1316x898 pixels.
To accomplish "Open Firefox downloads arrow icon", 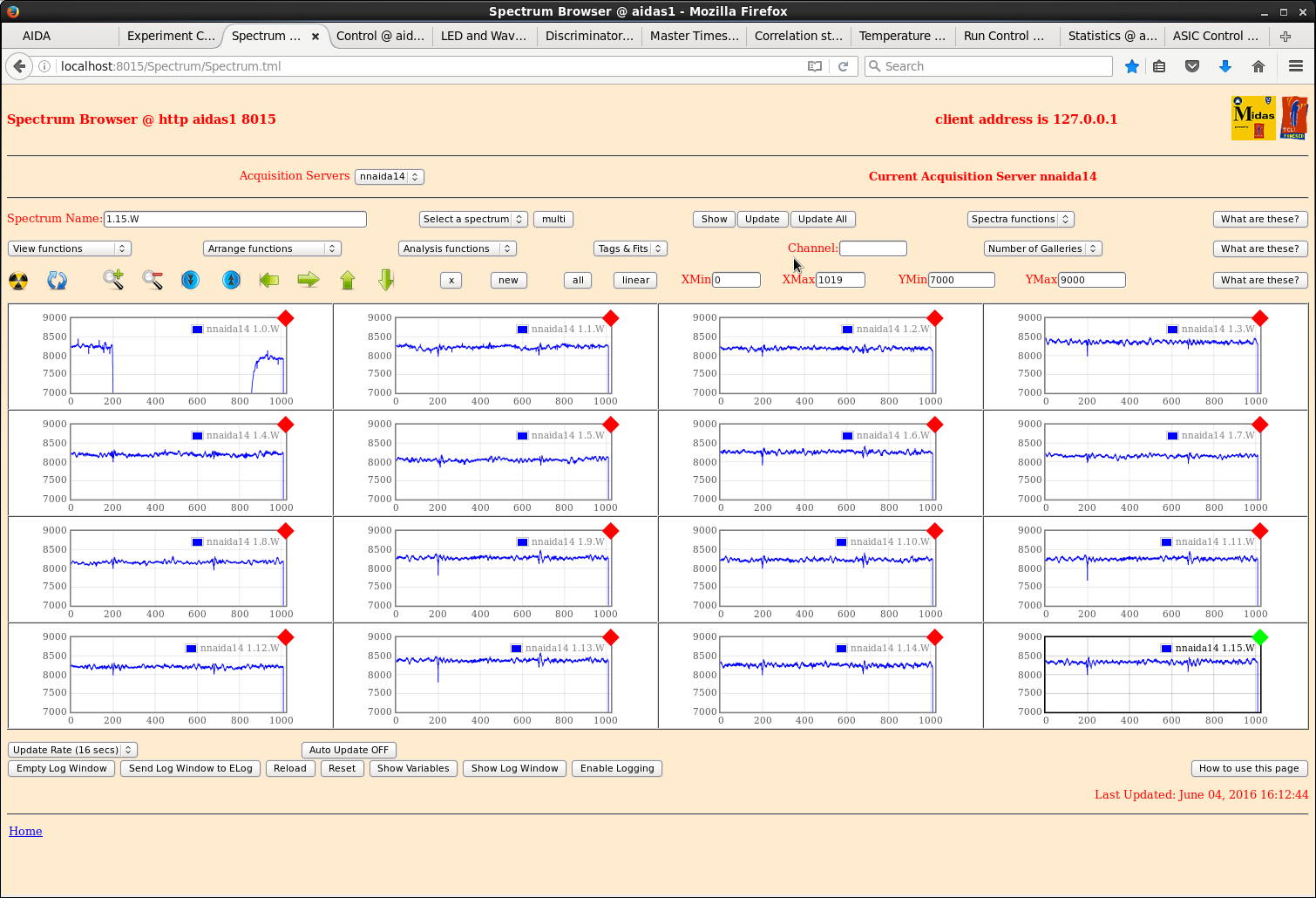I will [x=1225, y=66].
